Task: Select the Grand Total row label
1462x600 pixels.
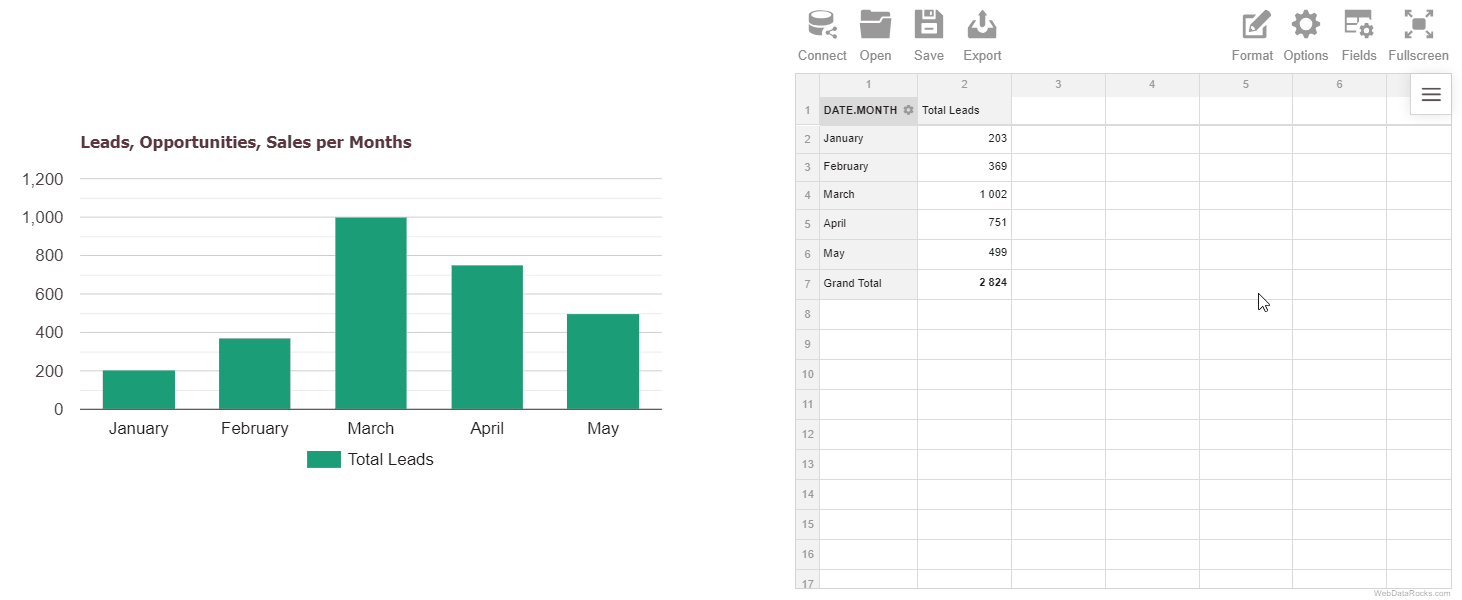Action: click(x=868, y=284)
